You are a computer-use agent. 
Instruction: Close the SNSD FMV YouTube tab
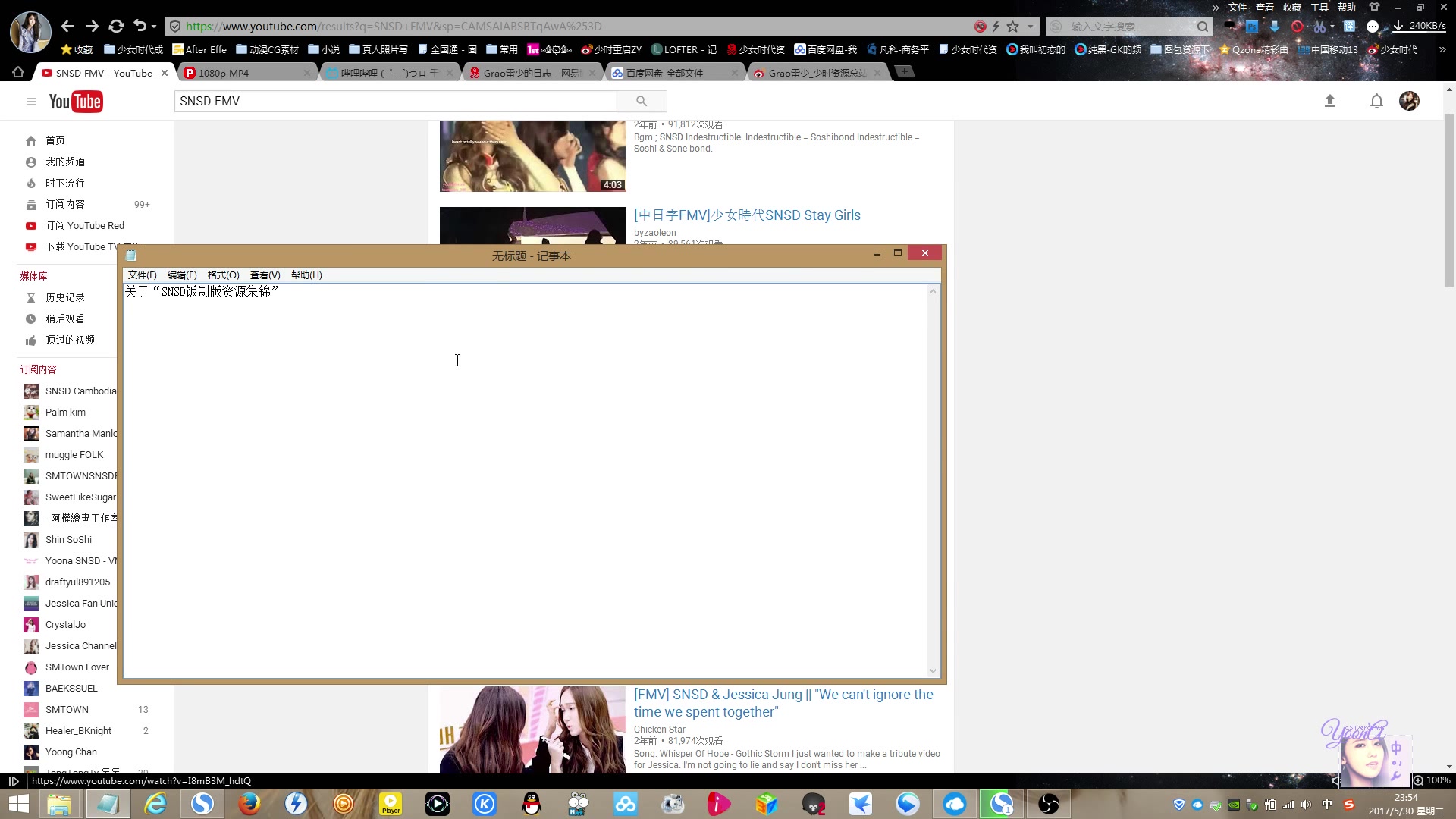click(x=165, y=73)
